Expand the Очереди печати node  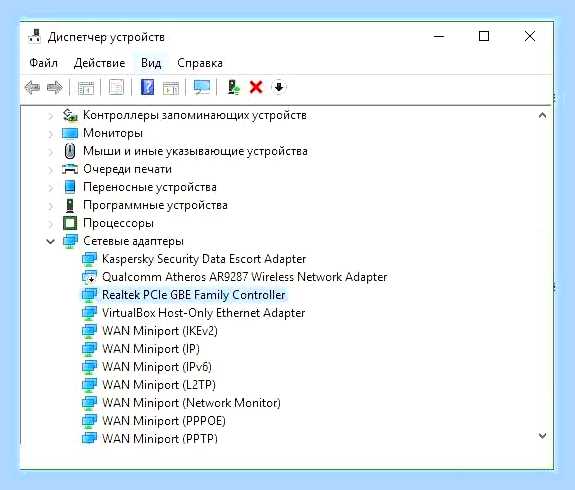[x=51, y=170]
